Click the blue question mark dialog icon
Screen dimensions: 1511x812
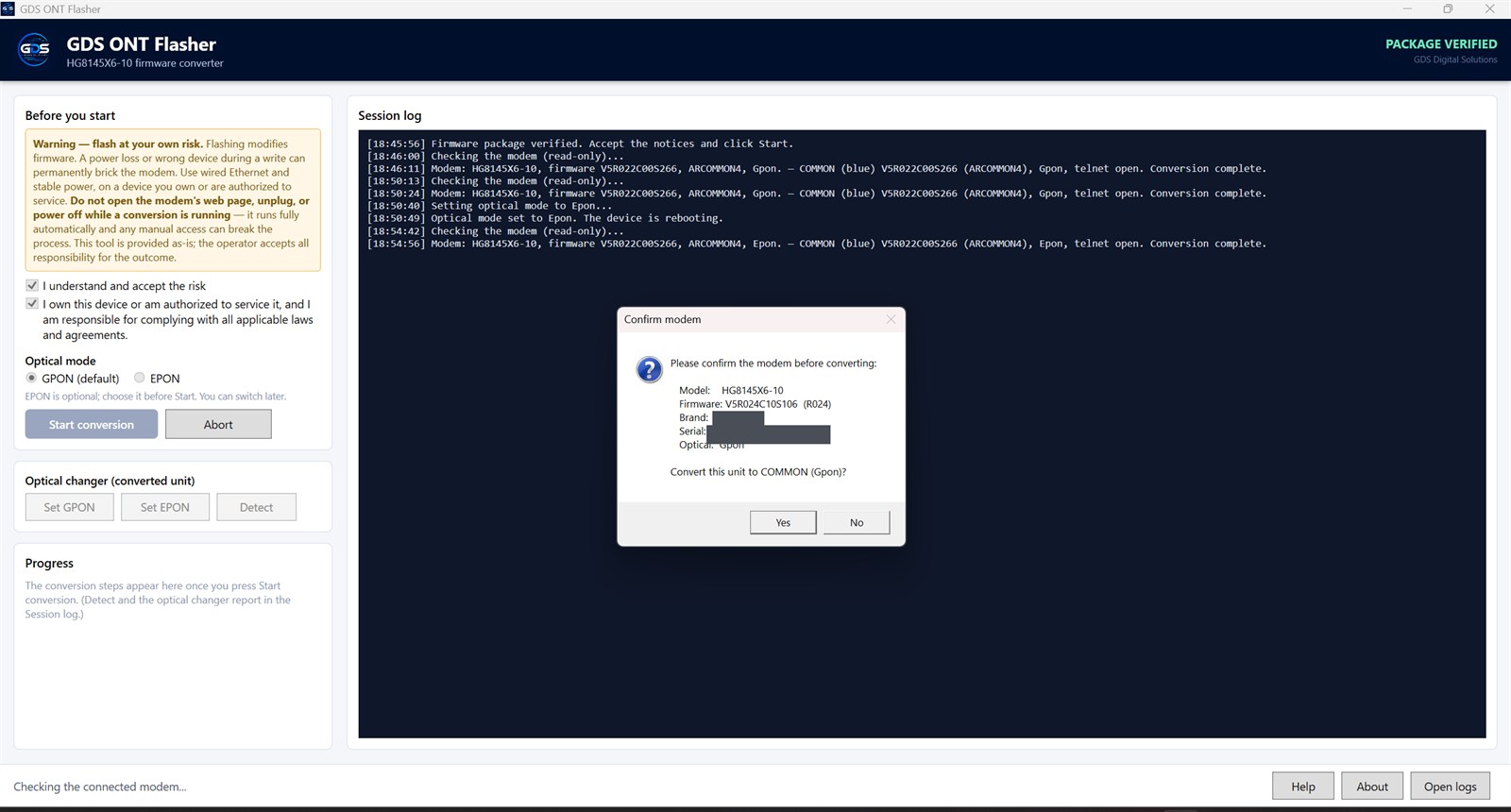point(650,369)
